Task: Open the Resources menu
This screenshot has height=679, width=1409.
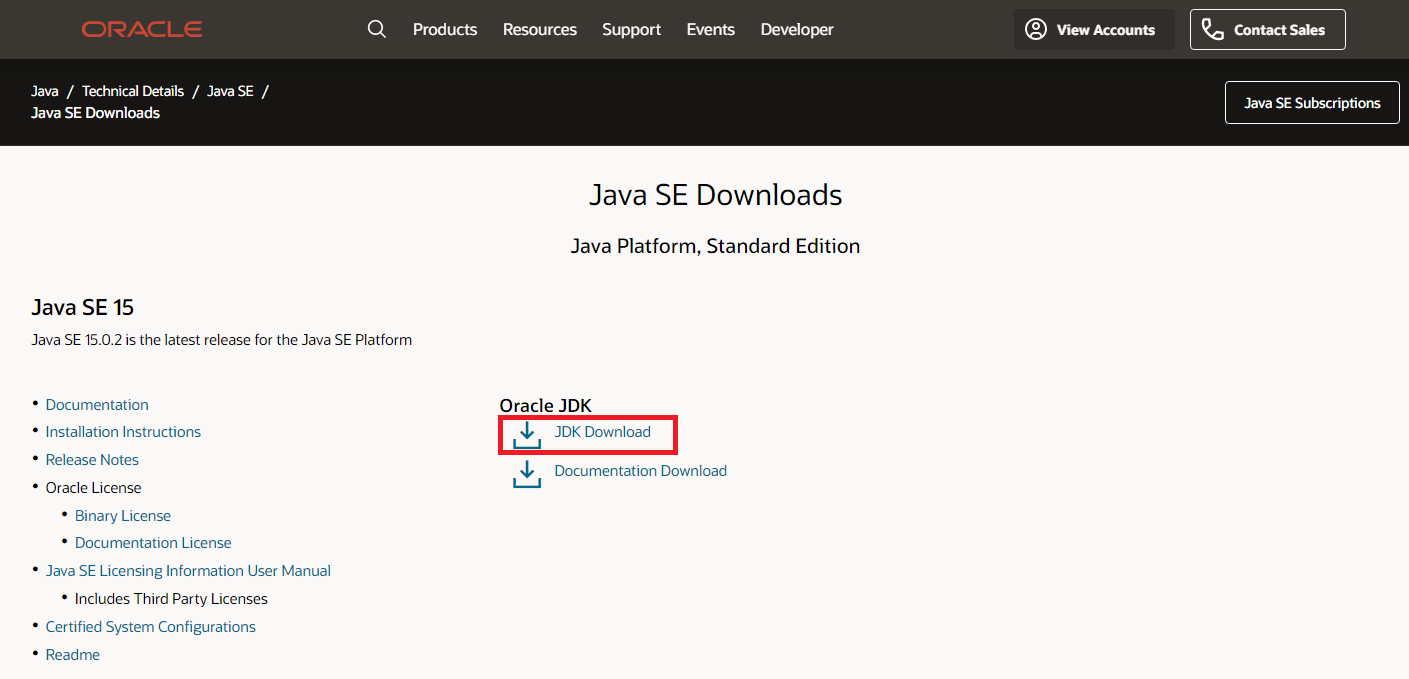Action: click(x=540, y=30)
